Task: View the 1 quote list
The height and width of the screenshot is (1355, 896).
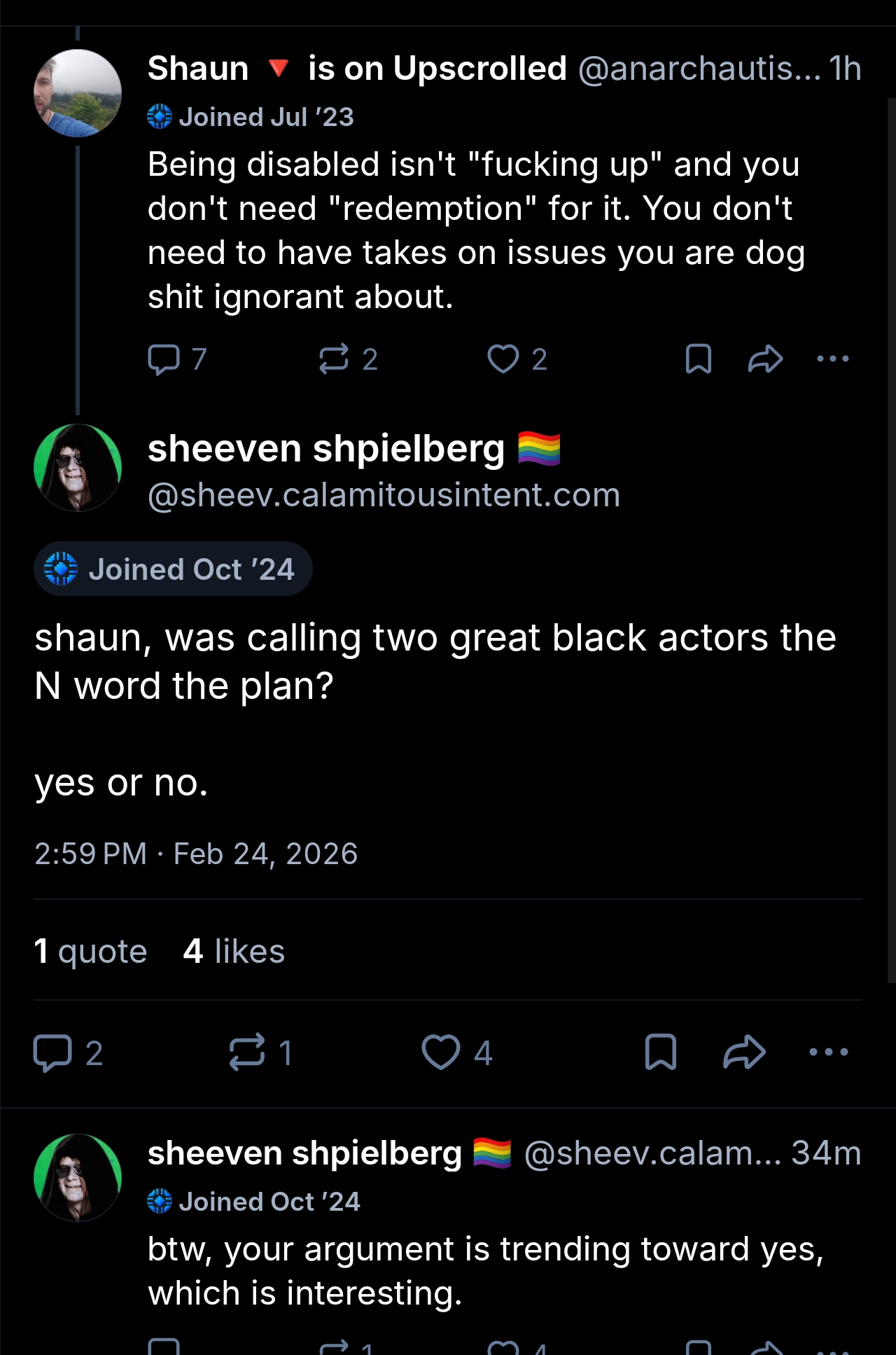Action: pos(91,952)
